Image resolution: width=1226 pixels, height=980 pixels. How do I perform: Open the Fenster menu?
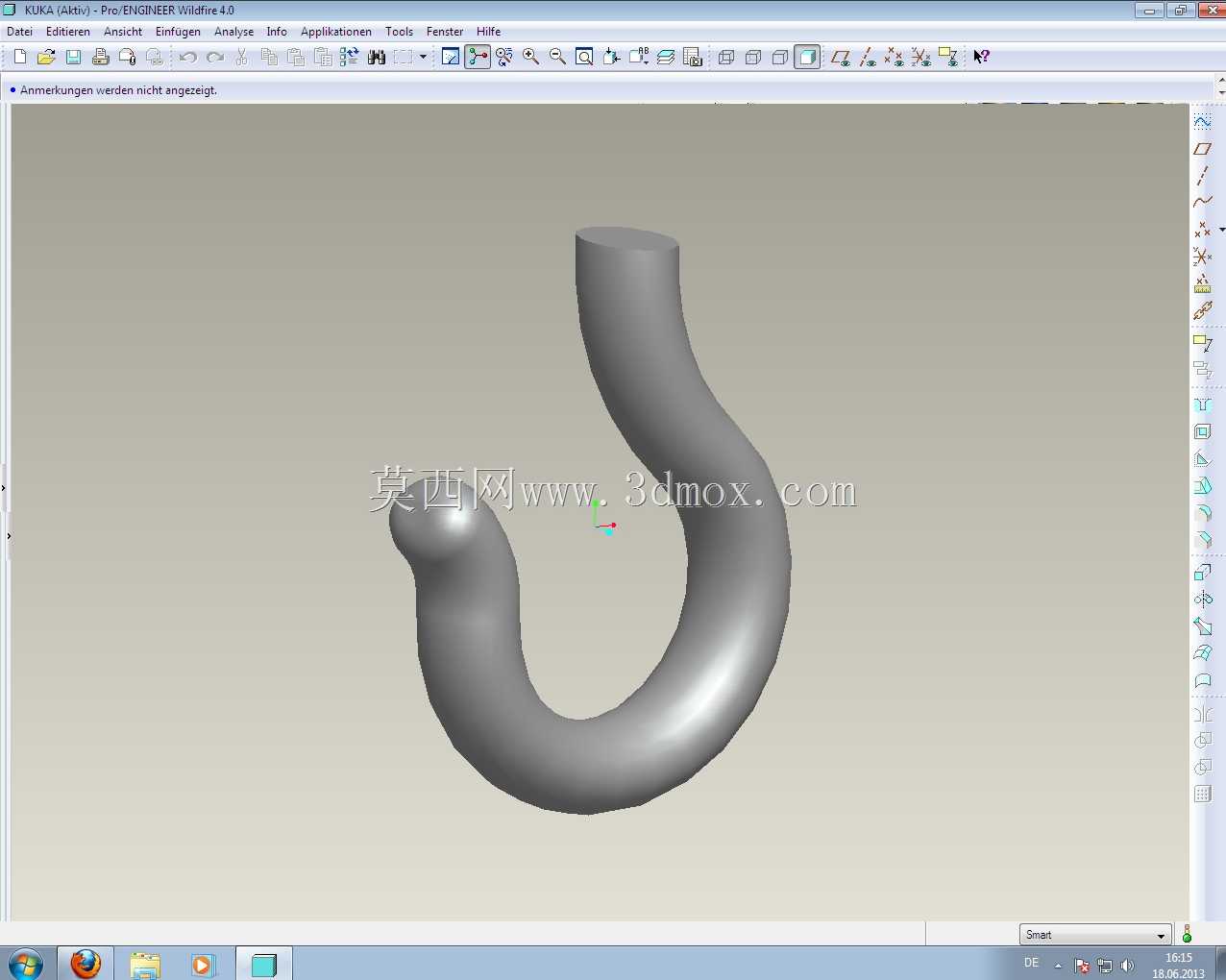pyautogui.click(x=445, y=32)
